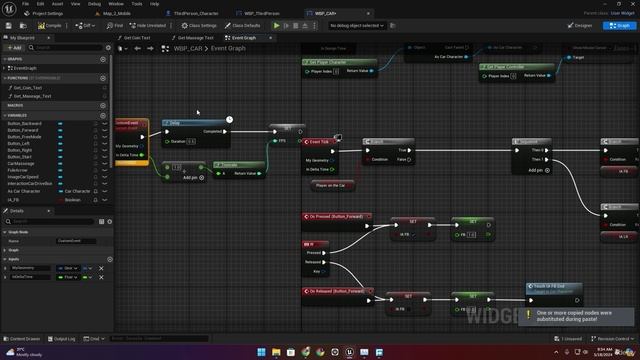This screenshot has height=360, width=640.
Task: Click the eject playback icon
Action: coord(305,26)
